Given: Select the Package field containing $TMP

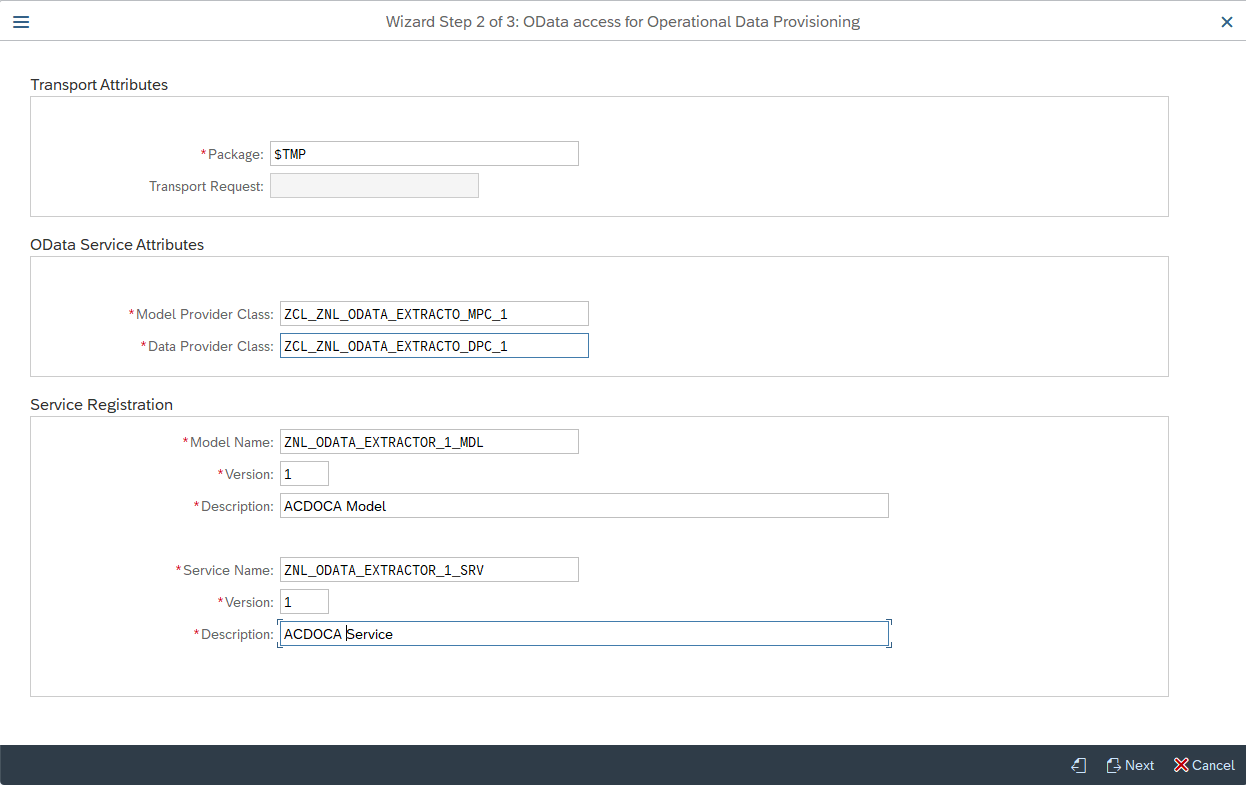Looking at the screenshot, I should 424,153.
